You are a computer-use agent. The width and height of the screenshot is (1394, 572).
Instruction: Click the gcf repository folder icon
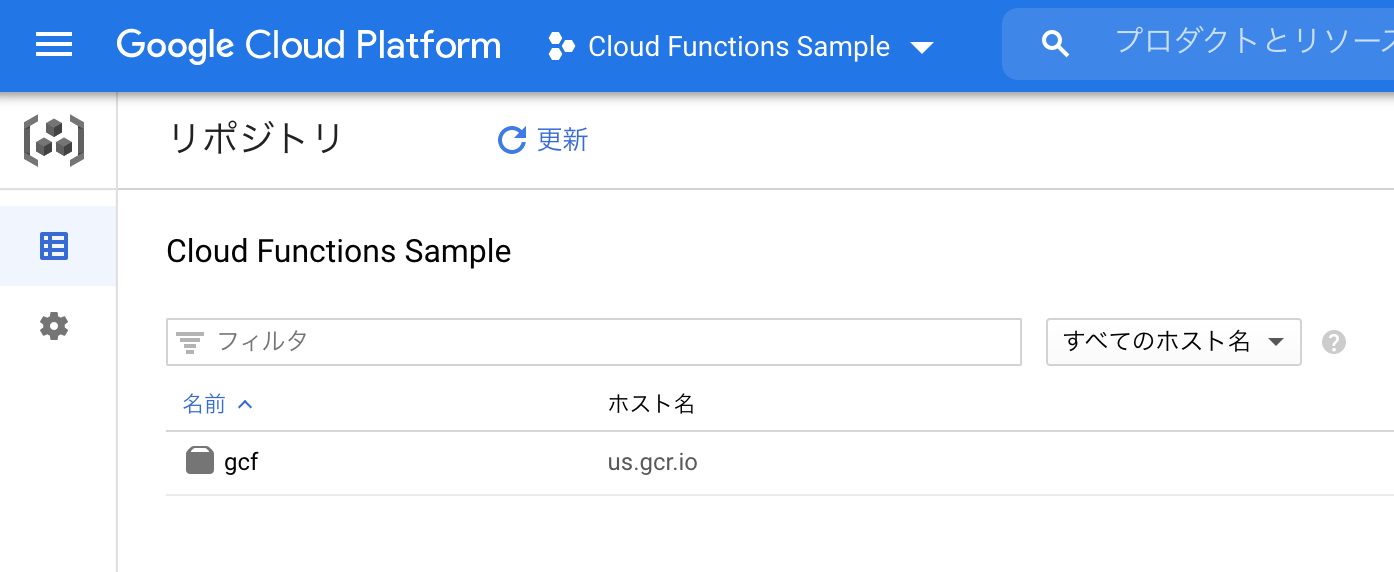(200, 461)
